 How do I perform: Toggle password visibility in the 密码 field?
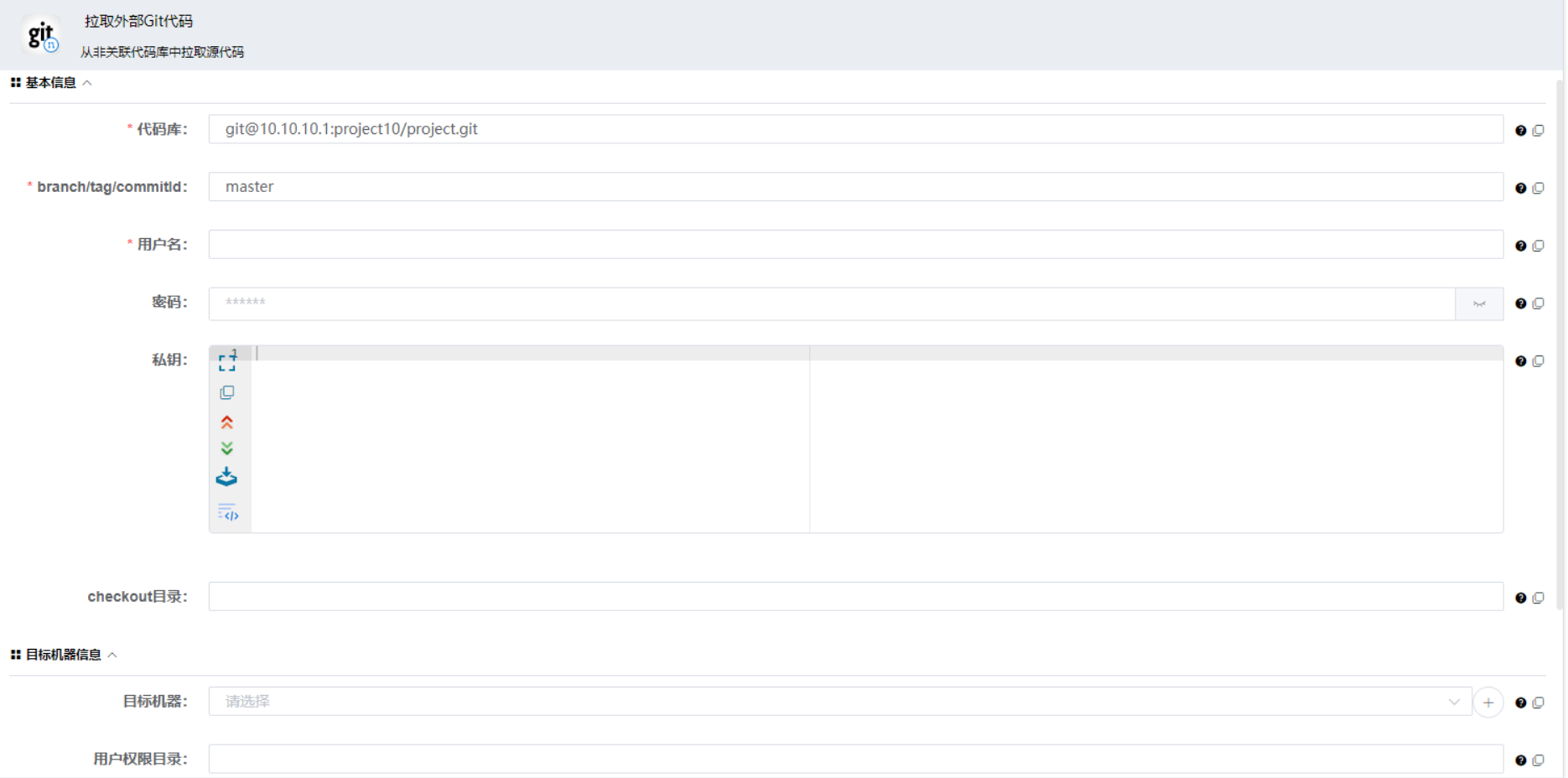[1478, 303]
